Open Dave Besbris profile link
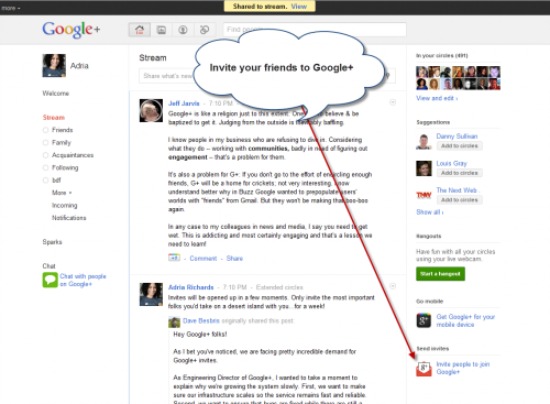 coord(201,321)
